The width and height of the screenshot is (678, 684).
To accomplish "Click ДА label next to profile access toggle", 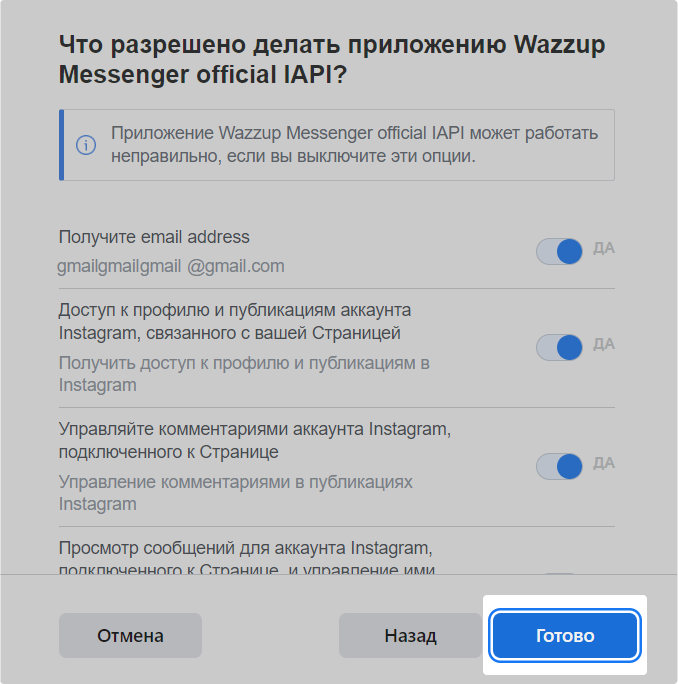I will pyautogui.click(x=604, y=344).
